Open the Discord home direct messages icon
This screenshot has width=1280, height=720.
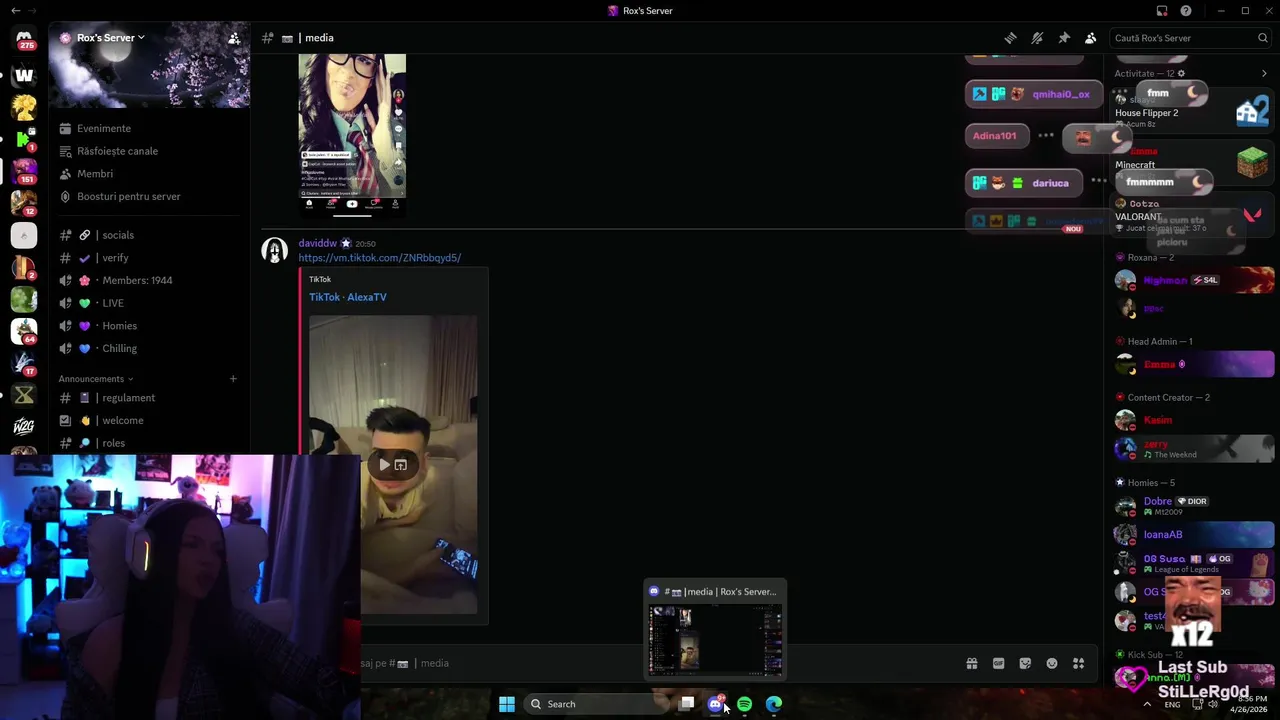pyautogui.click(x=24, y=40)
